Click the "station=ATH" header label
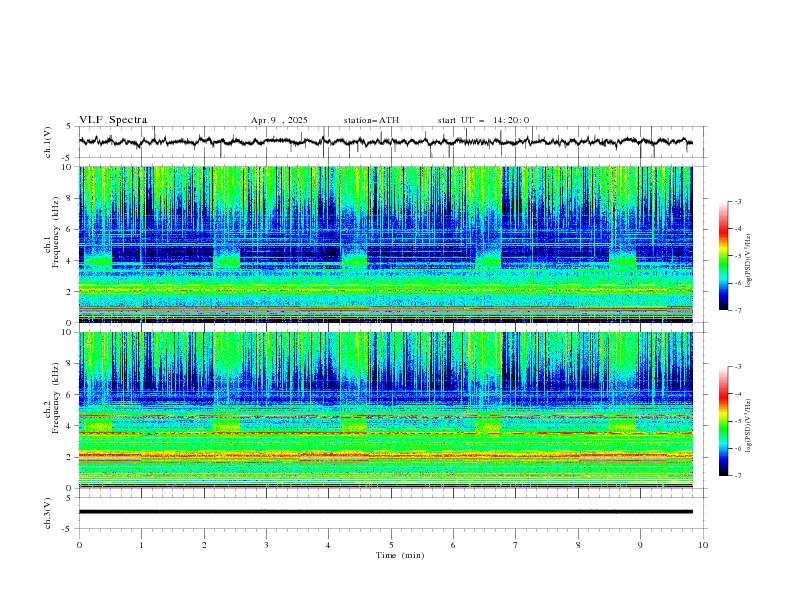792x612 pixels. (x=371, y=120)
